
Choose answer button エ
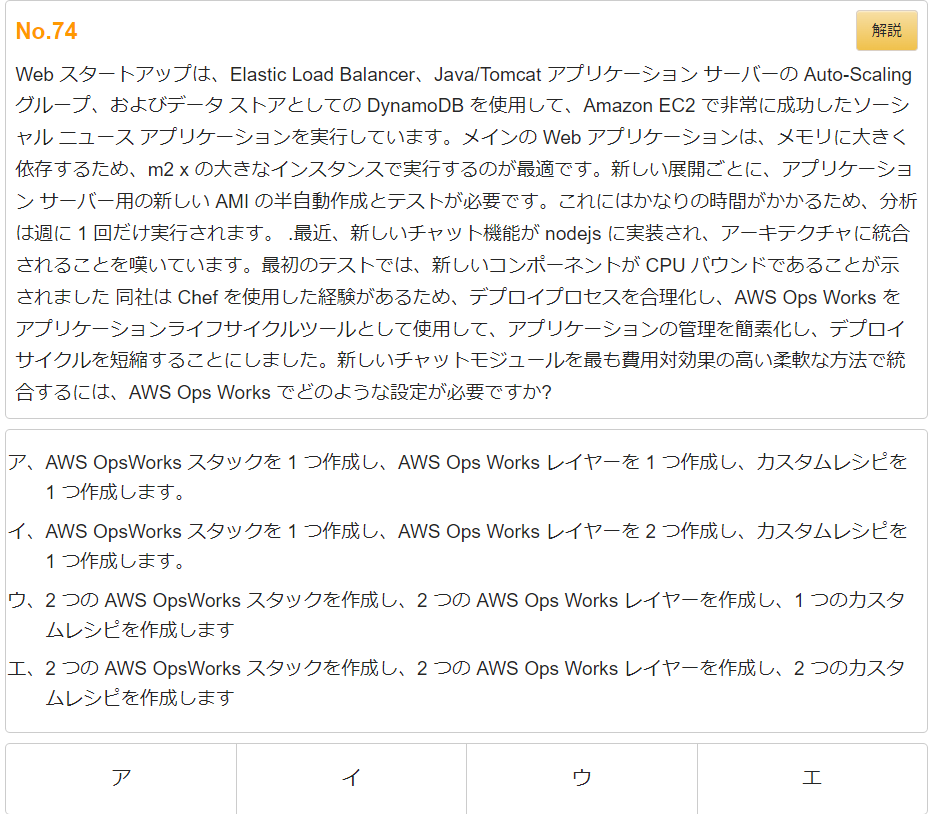[812, 778]
